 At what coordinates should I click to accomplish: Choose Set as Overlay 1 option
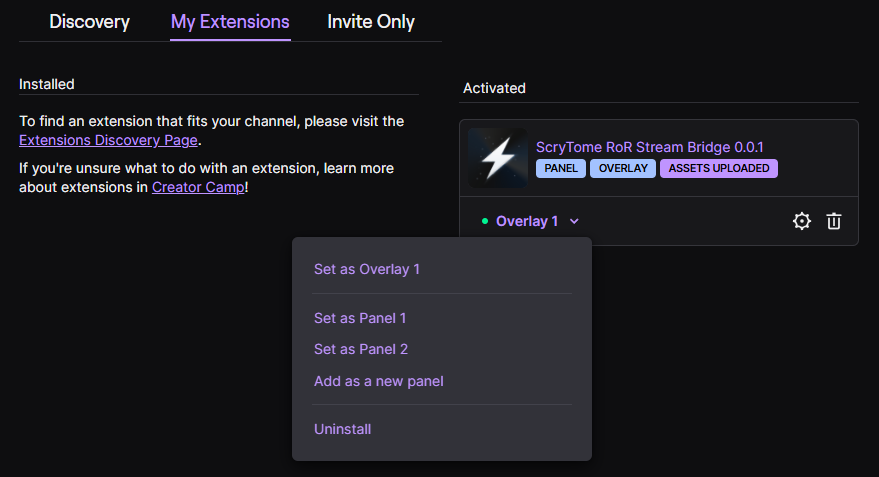click(367, 269)
